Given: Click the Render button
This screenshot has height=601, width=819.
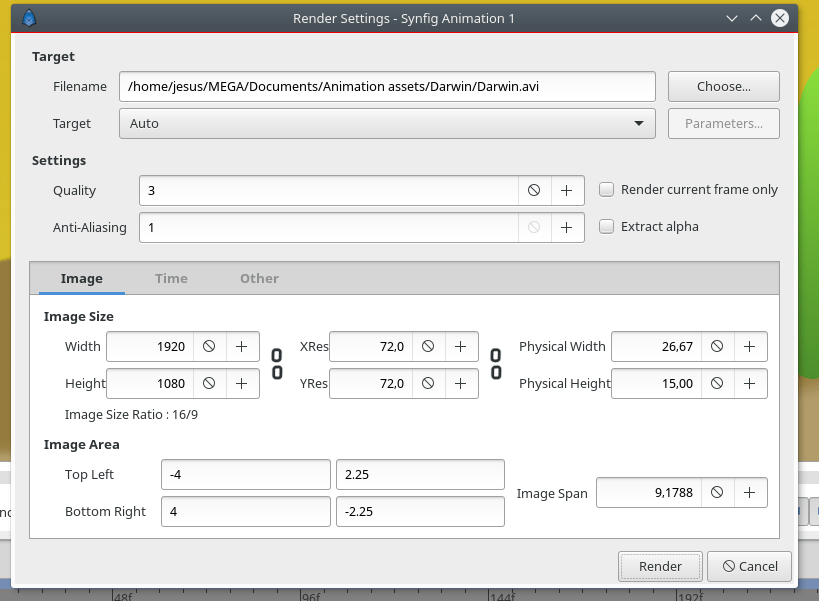Looking at the screenshot, I should [660, 567].
